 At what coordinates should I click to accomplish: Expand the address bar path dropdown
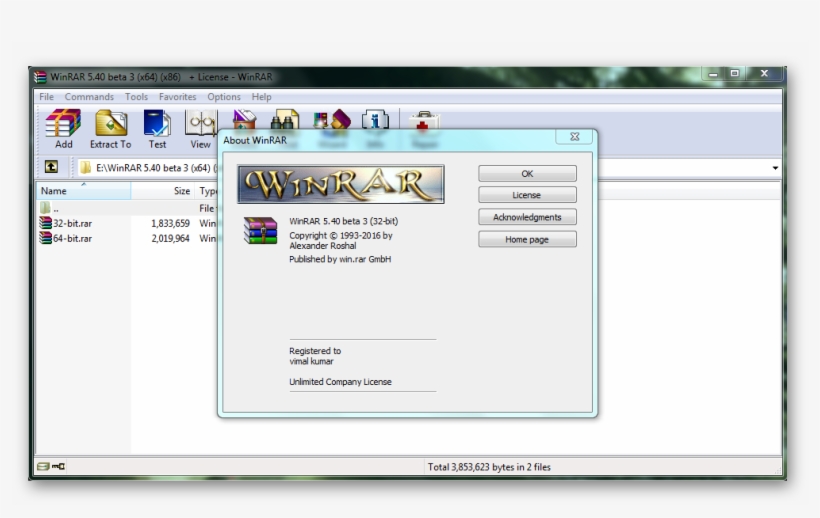775,168
